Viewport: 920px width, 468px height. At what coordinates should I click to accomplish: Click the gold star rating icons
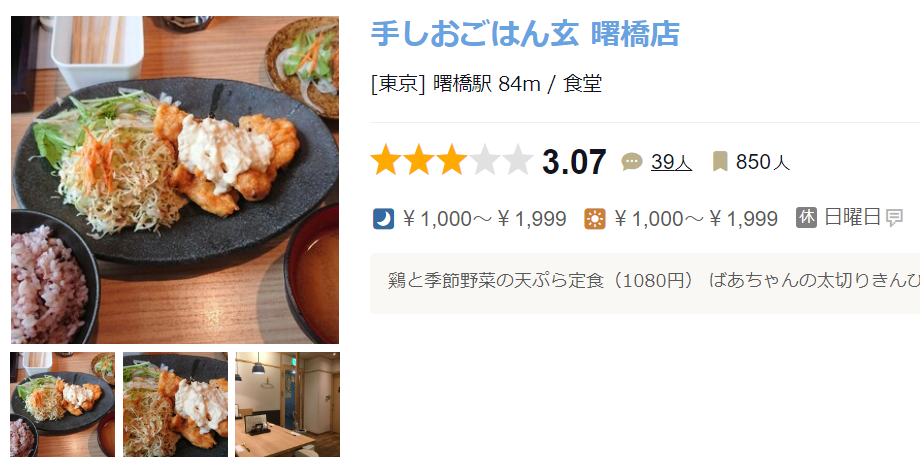click(419, 161)
